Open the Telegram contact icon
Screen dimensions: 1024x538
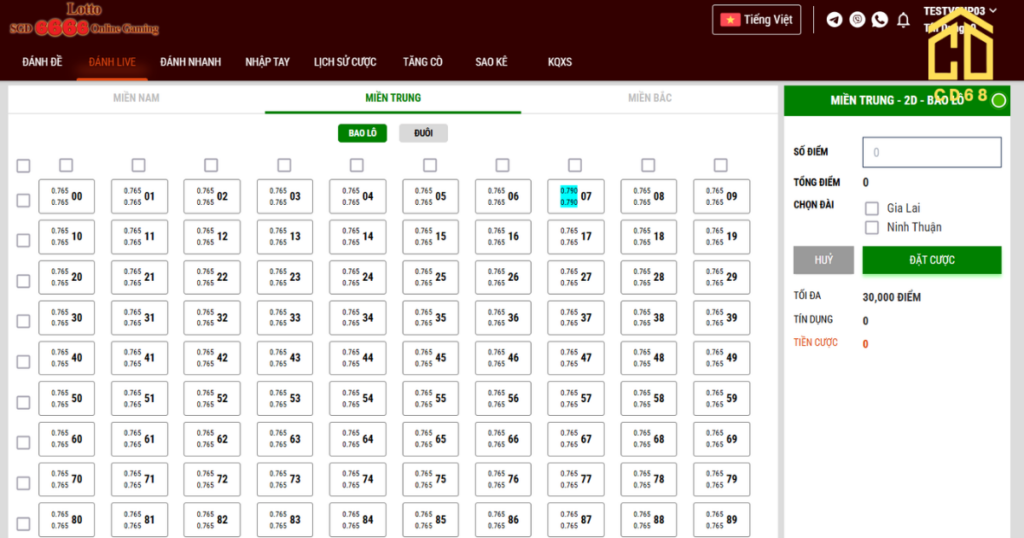[834, 20]
